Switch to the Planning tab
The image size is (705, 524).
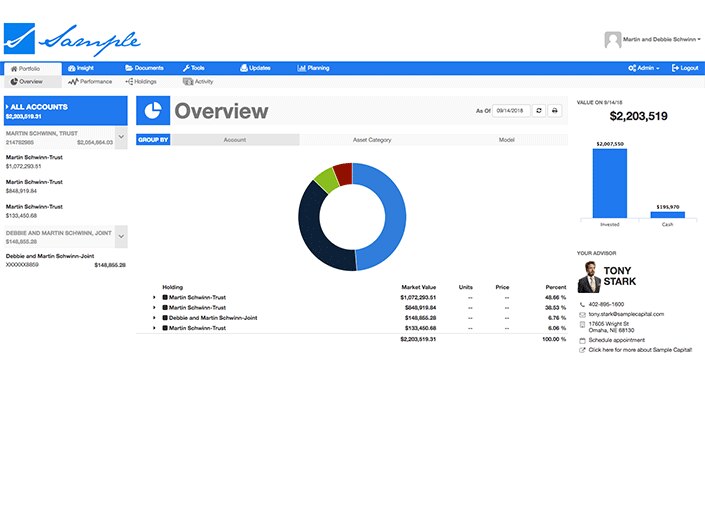pyautogui.click(x=313, y=68)
